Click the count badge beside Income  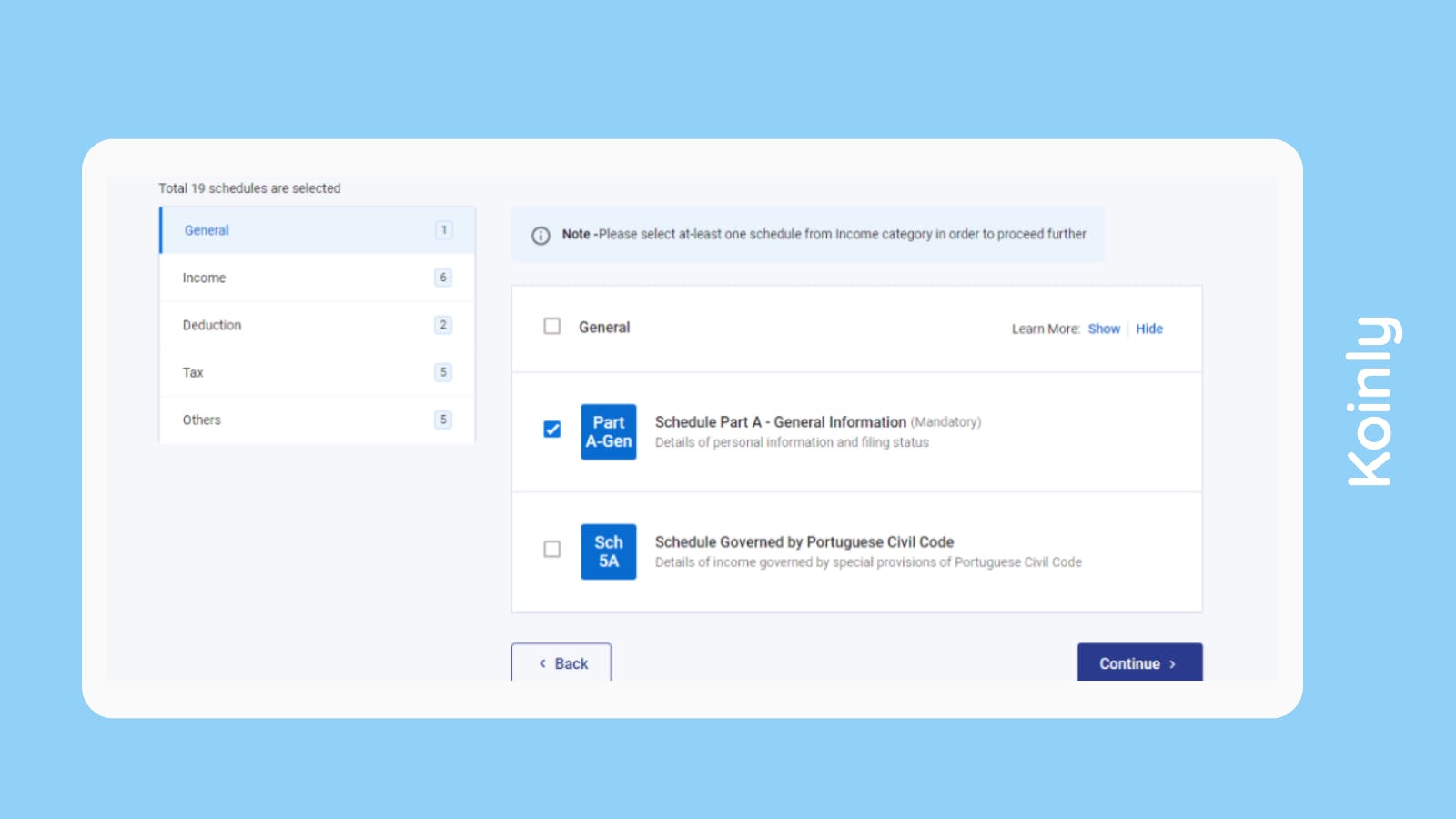click(442, 278)
